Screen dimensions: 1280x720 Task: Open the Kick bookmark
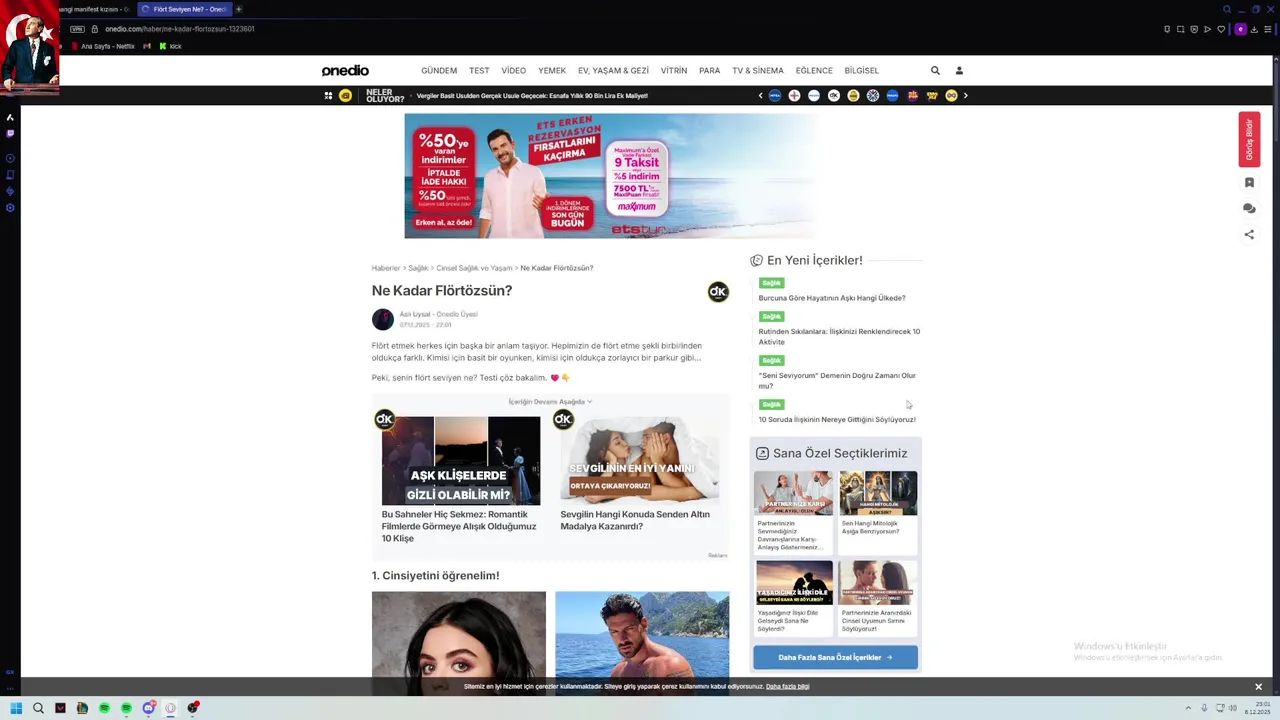point(170,46)
